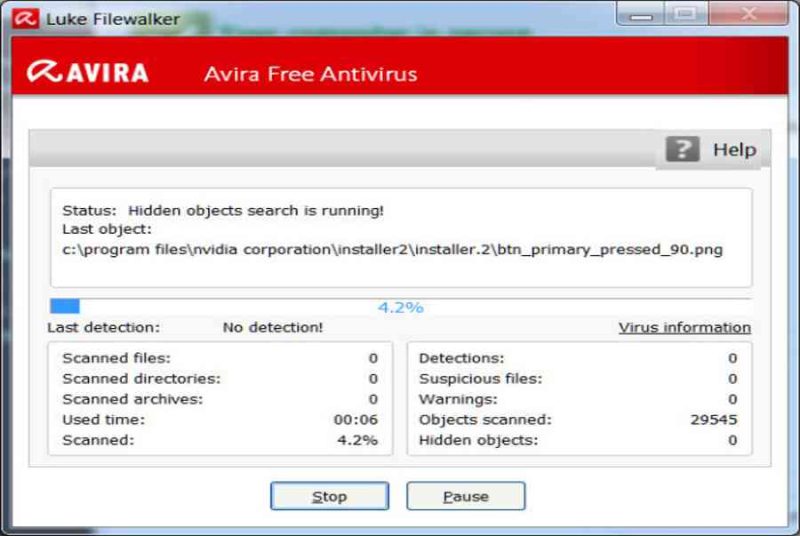Screen dimensions: 800x536
Task: Click the 'Suspicious files:' row label
Action: coord(481,378)
